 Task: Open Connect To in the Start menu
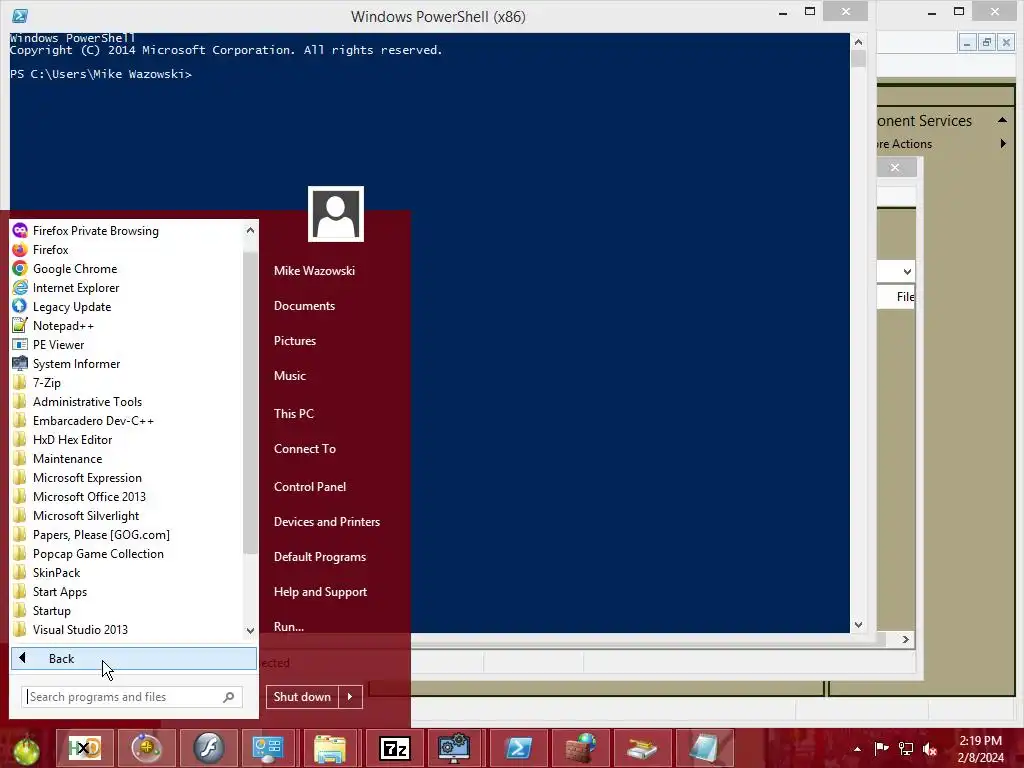coord(305,449)
